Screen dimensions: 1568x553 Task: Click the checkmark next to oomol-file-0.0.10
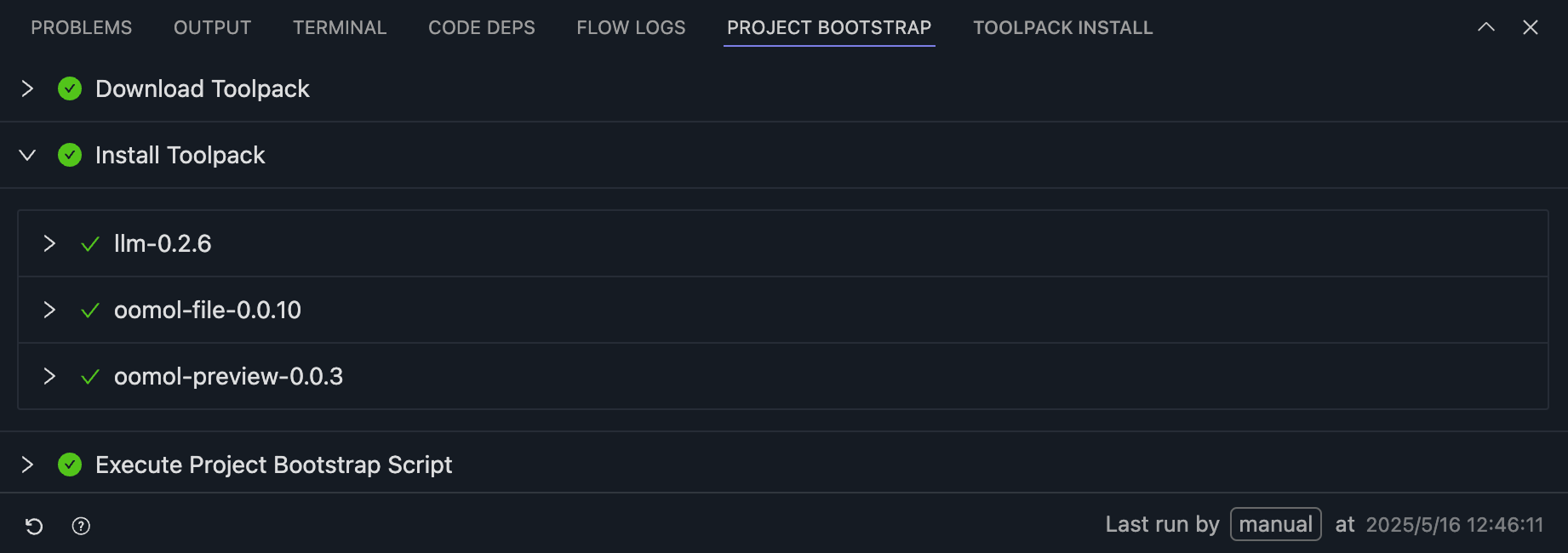pyautogui.click(x=90, y=311)
